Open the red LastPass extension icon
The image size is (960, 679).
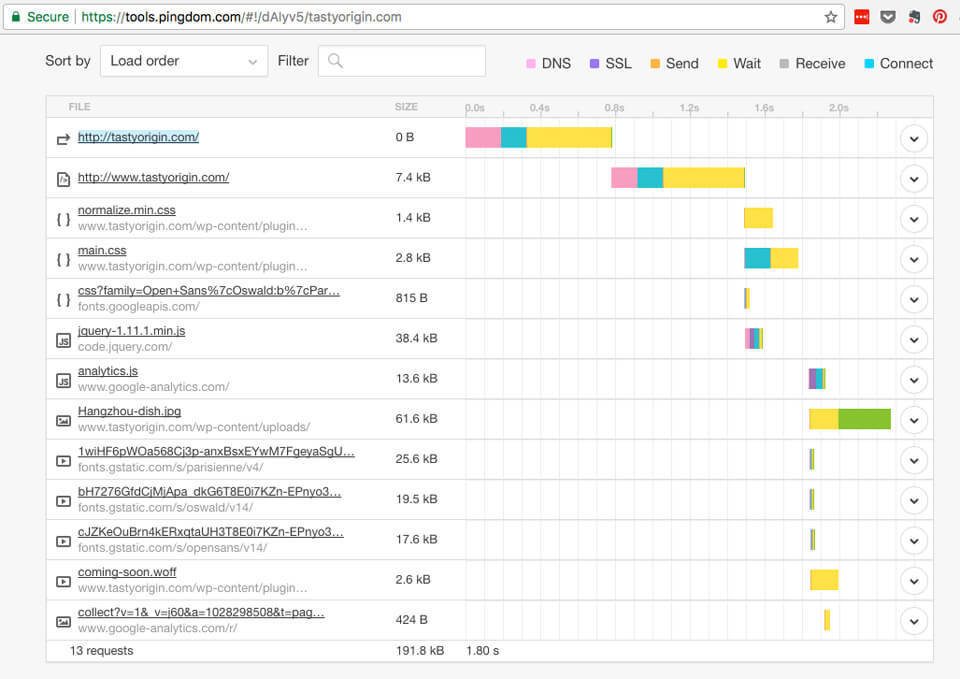[861, 17]
